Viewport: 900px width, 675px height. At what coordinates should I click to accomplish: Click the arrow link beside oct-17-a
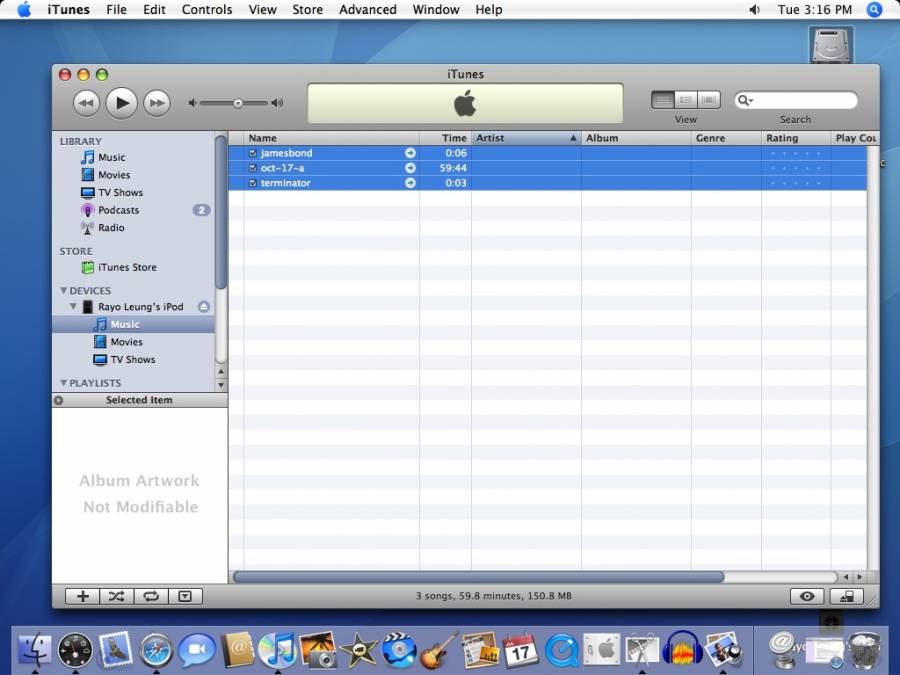410,168
